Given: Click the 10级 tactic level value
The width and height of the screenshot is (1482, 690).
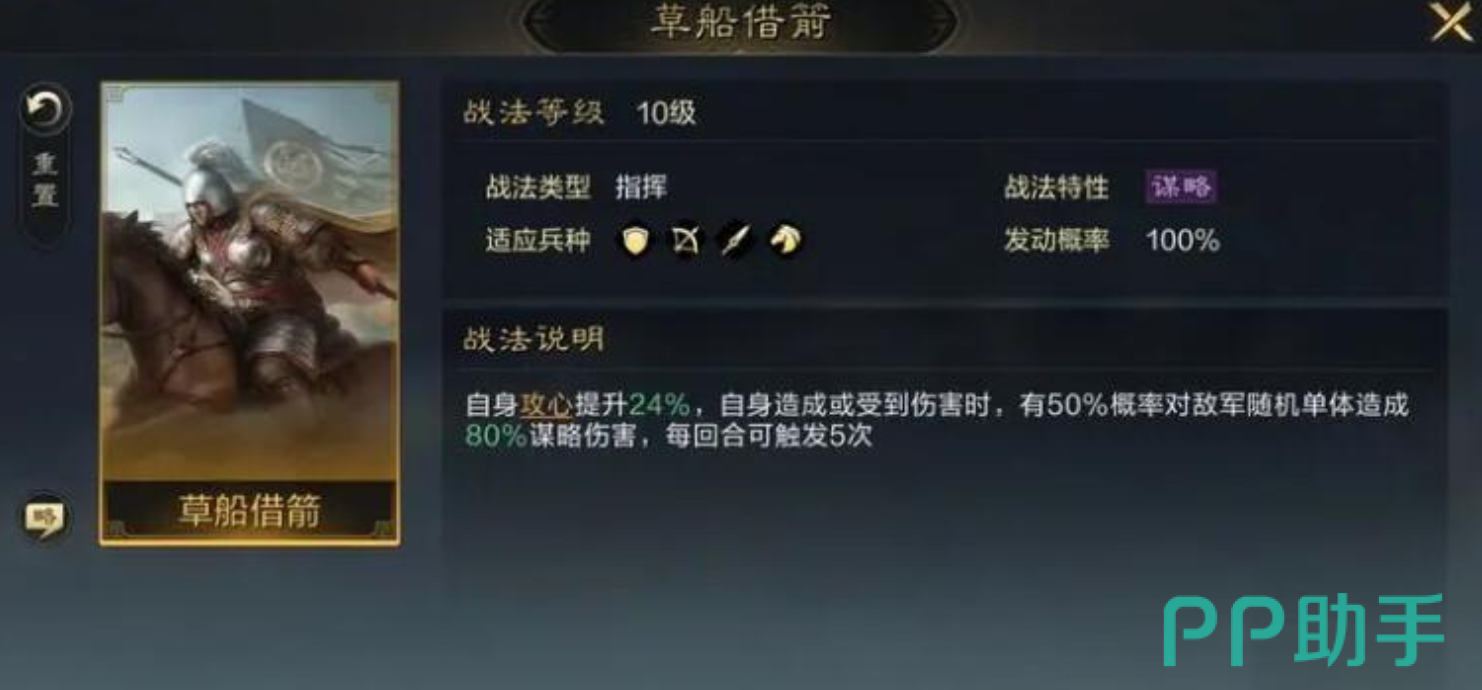Looking at the screenshot, I should (666, 113).
